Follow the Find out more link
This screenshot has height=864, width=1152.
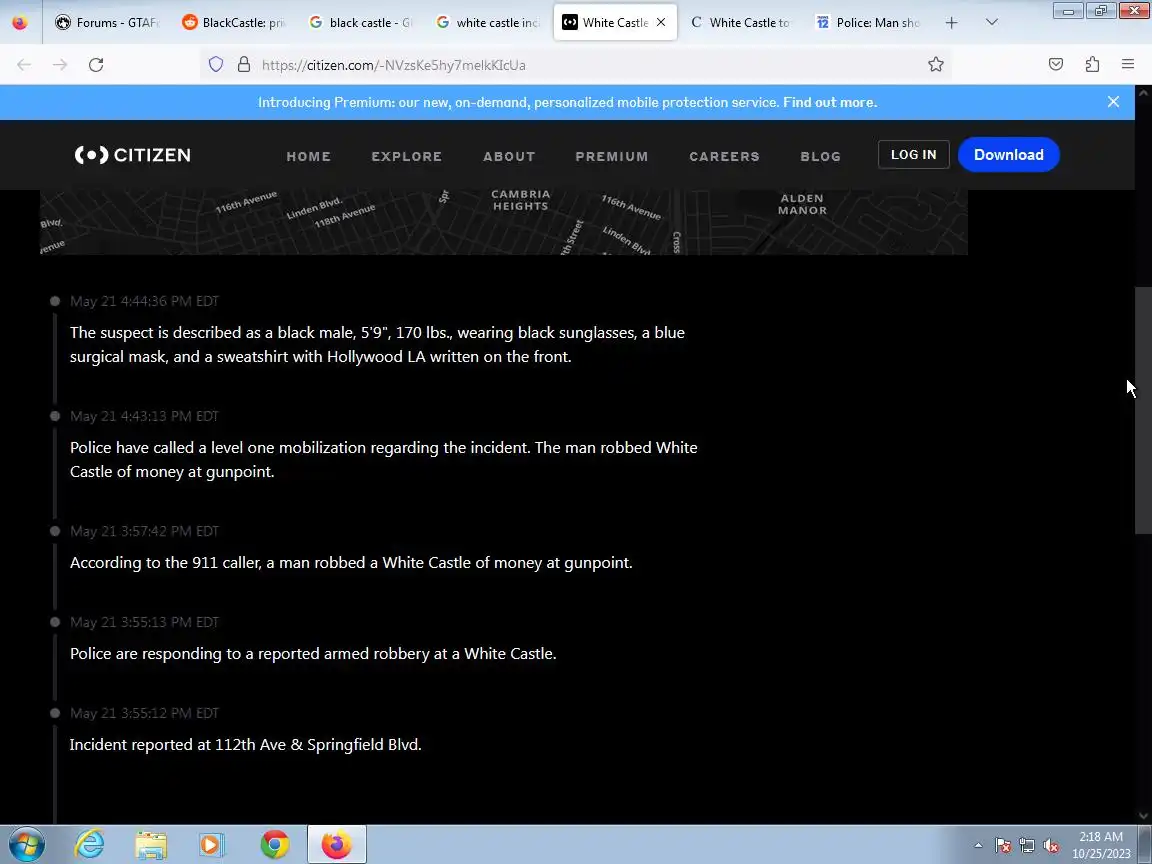coord(829,102)
